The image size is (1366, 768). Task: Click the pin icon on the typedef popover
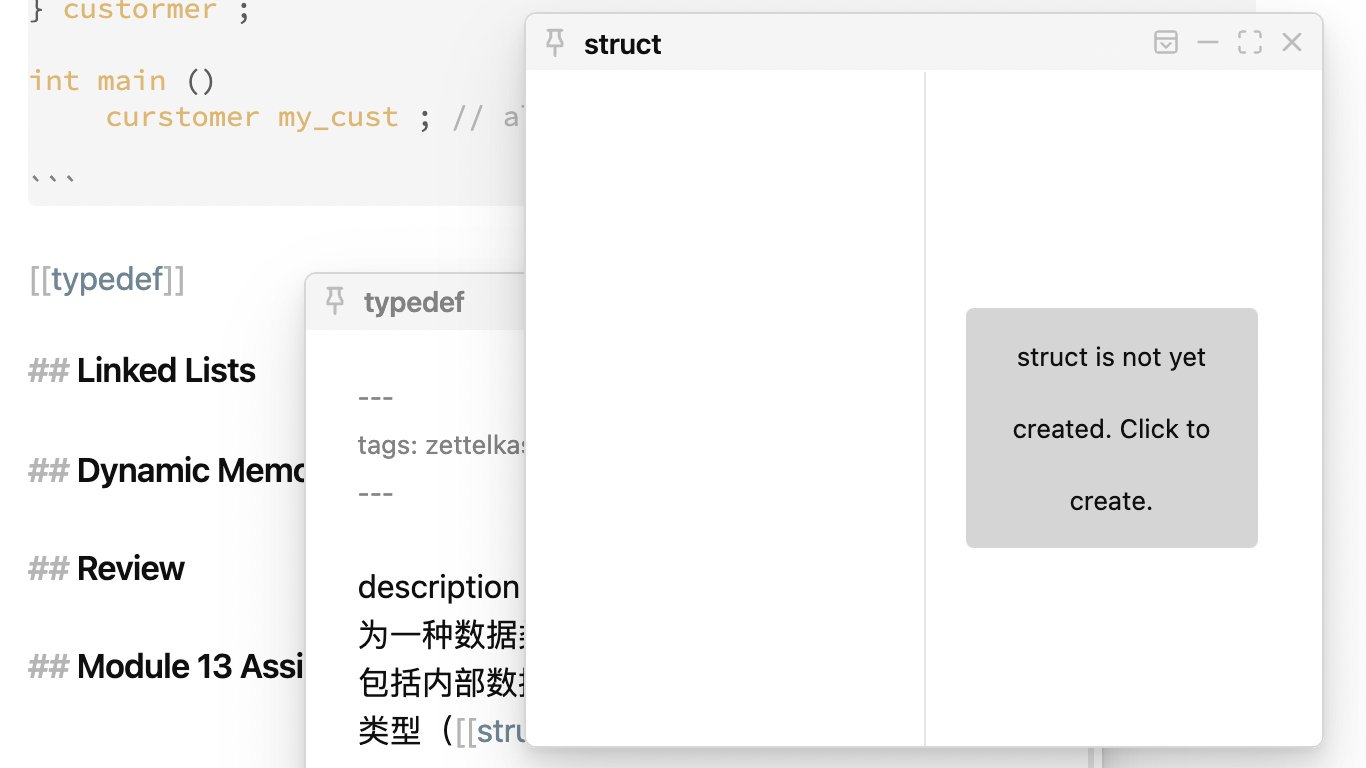point(335,301)
